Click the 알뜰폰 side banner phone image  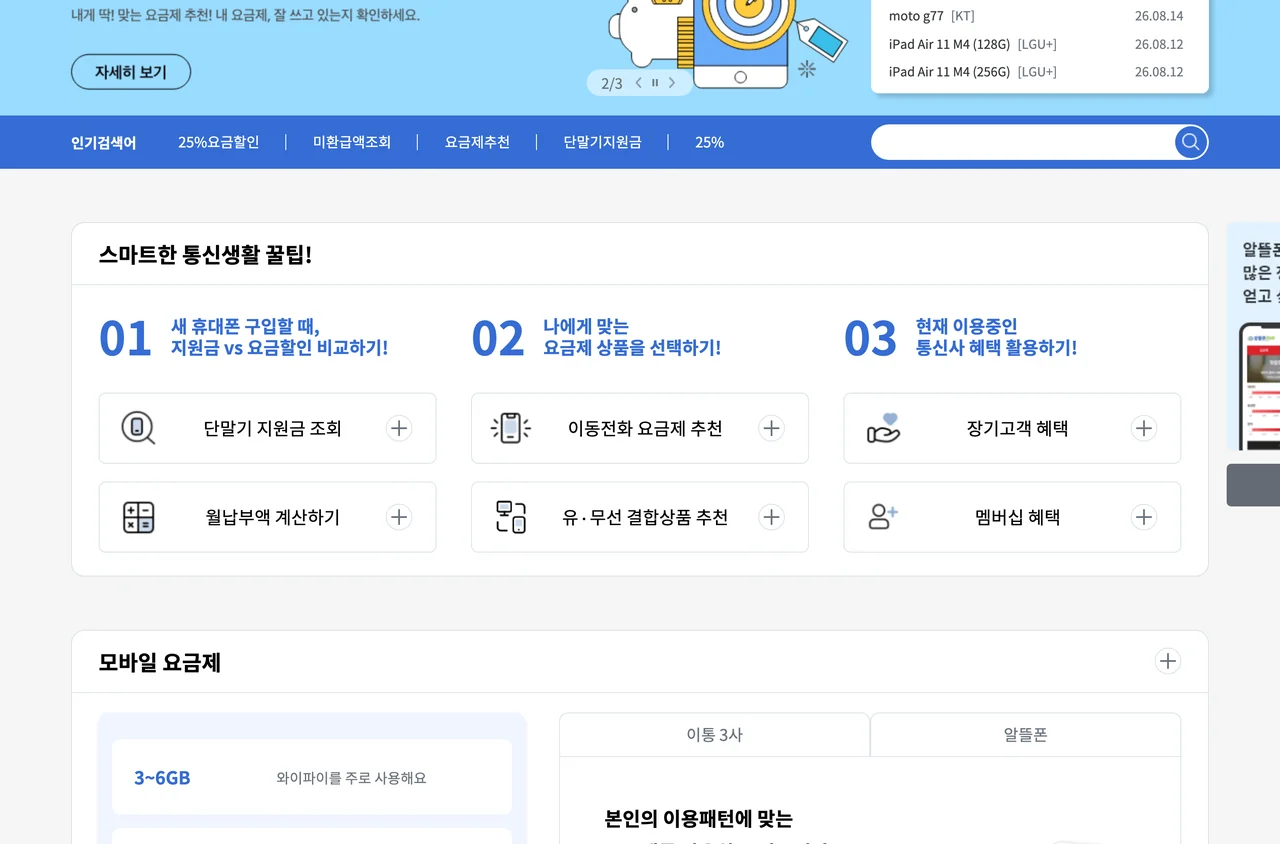click(1260, 386)
